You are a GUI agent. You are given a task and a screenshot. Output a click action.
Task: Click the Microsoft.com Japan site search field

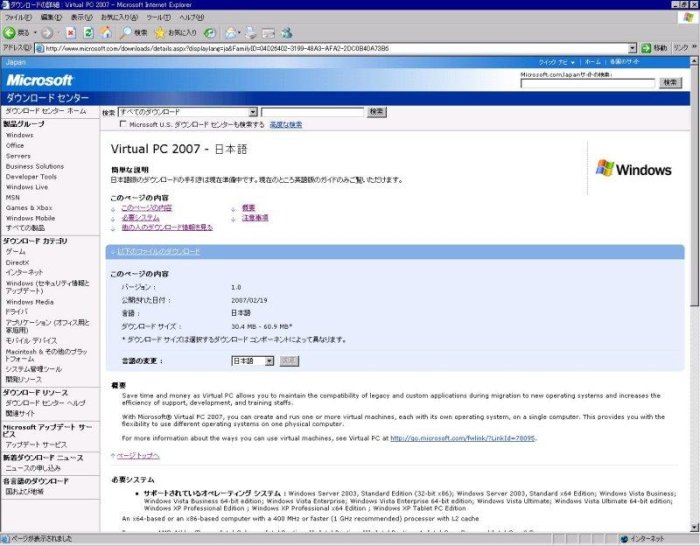coord(588,83)
